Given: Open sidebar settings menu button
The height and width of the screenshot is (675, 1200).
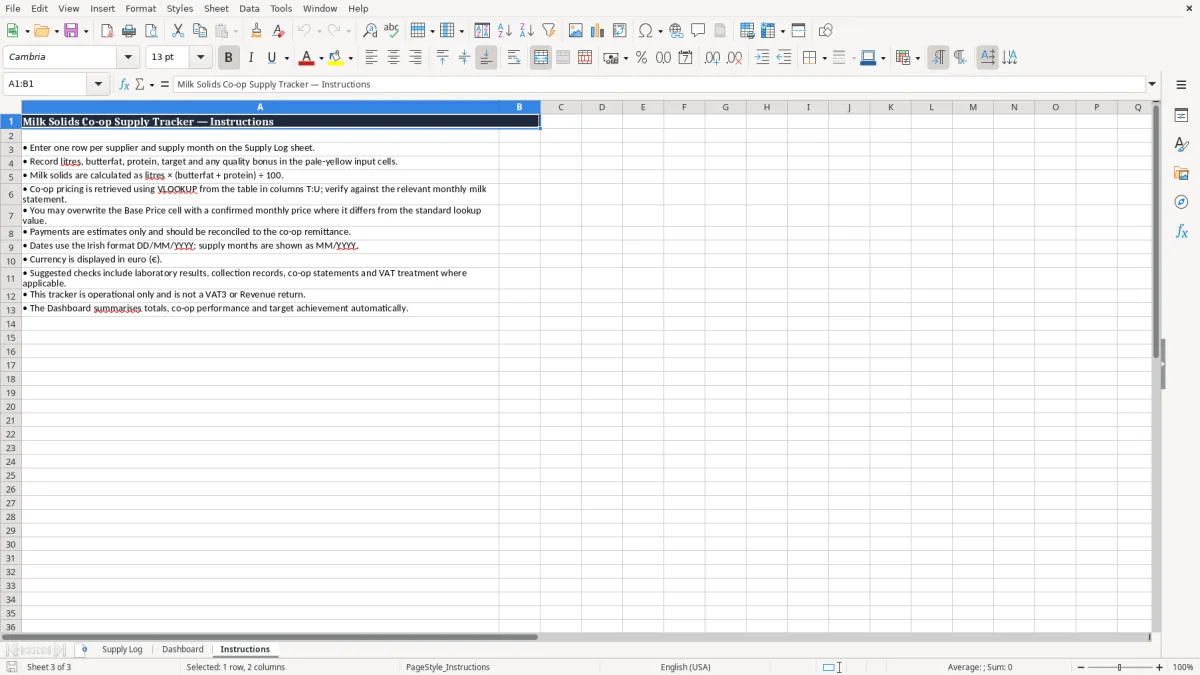Looking at the screenshot, I should 1181,85.
